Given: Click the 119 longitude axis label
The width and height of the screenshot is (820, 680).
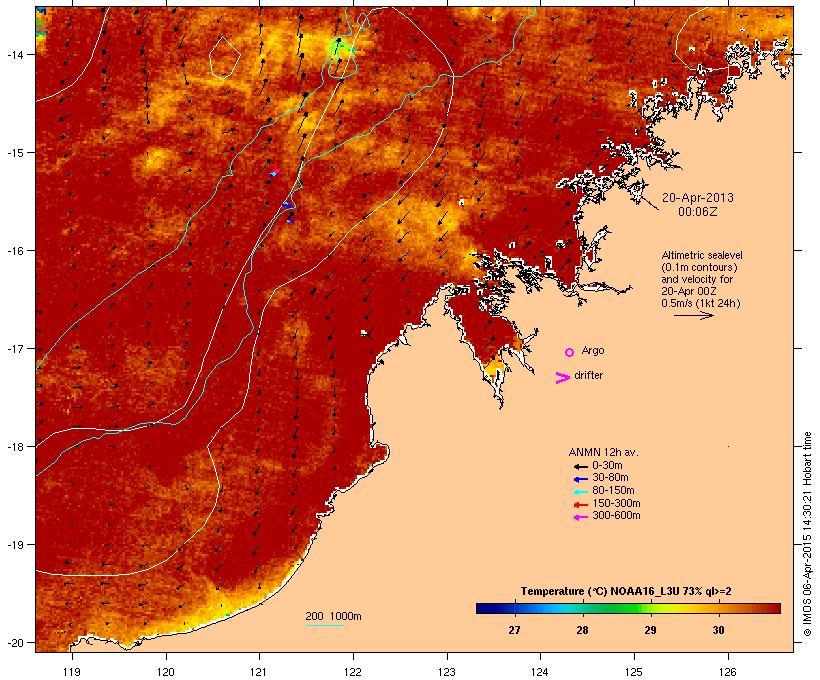Looking at the screenshot, I should click(72, 672).
